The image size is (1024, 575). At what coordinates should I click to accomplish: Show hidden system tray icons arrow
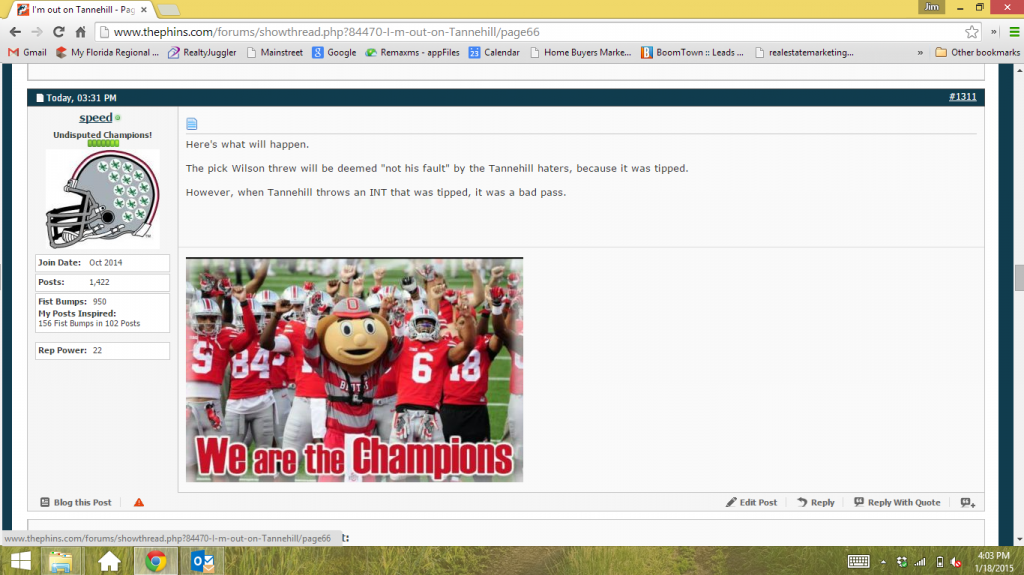tap(883, 562)
